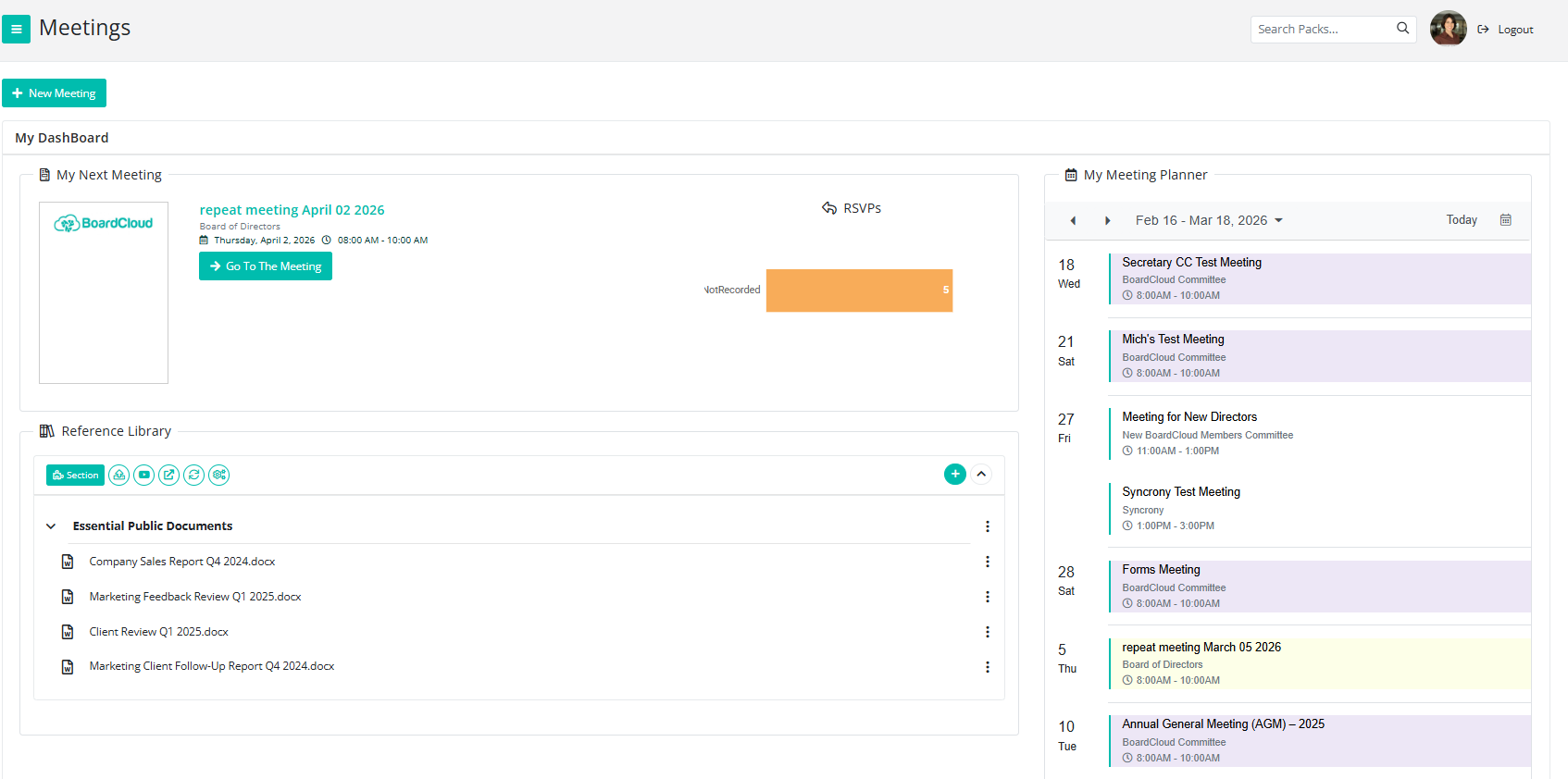Viewport: 1568px width, 779px height.
Task: Click the orange NotRecorded RSVP bar
Action: tap(858, 291)
